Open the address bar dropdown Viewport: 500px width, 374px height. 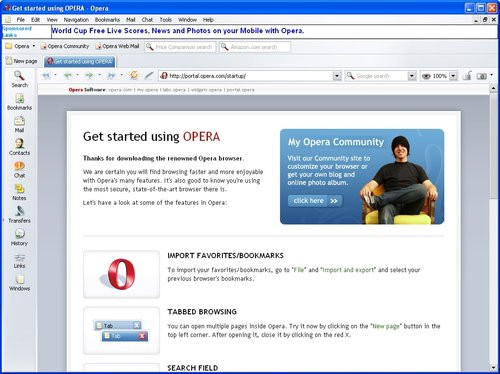point(337,76)
